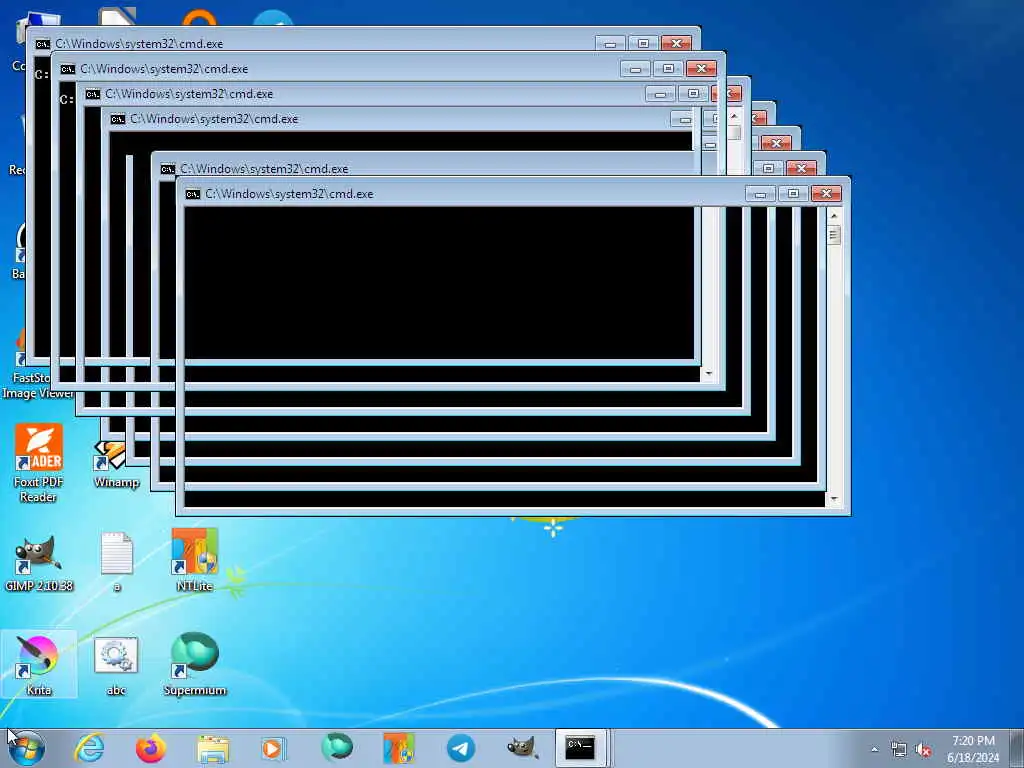The width and height of the screenshot is (1024, 768).
Task: Minimize the front cmd.exe window
Action: click(x=760, y=194)
